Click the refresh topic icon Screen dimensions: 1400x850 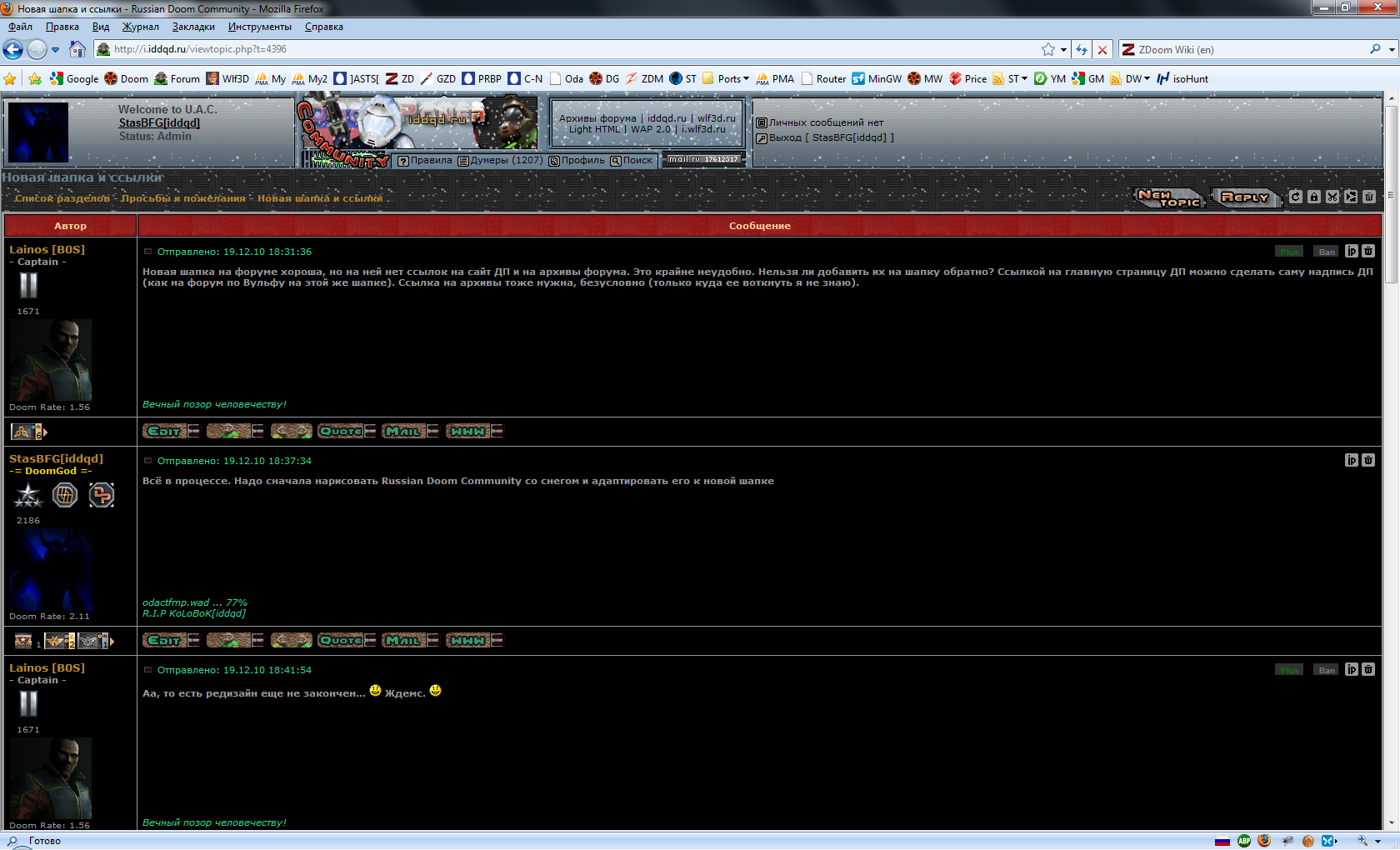click(x=1295, y=197)
